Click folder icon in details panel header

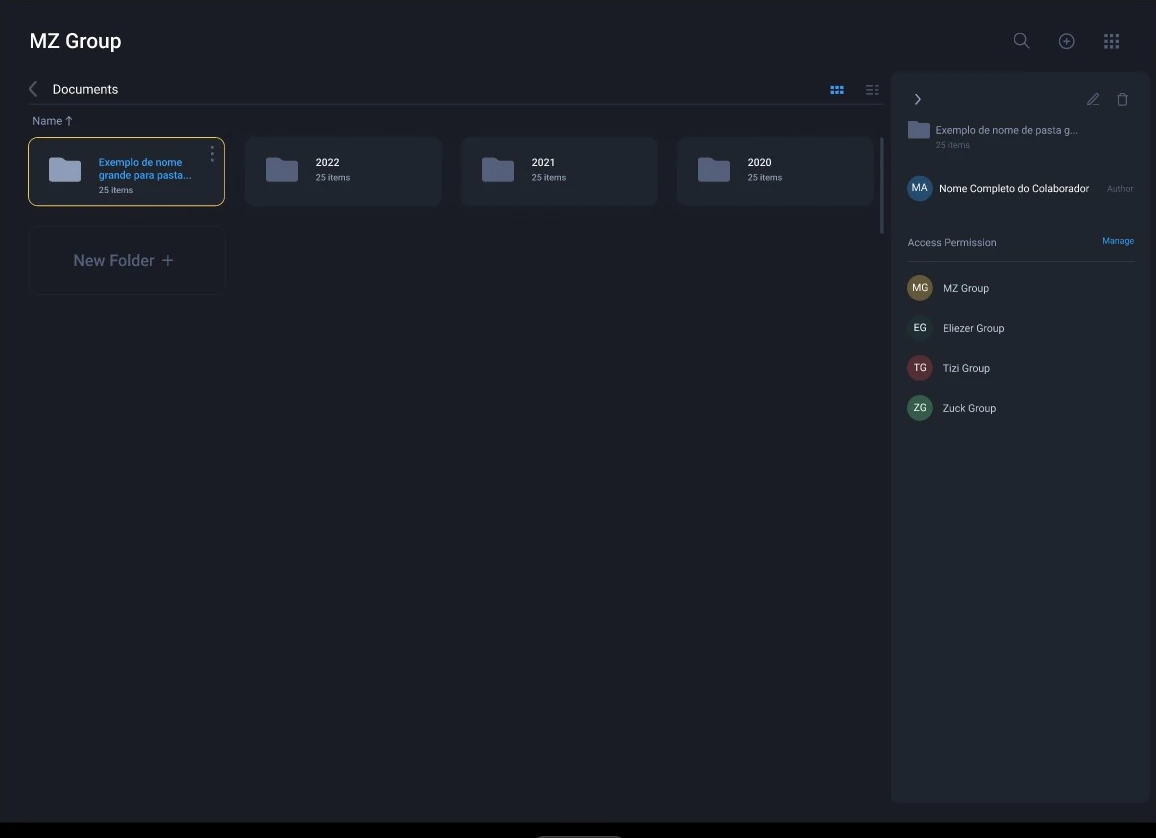(919, 130)
